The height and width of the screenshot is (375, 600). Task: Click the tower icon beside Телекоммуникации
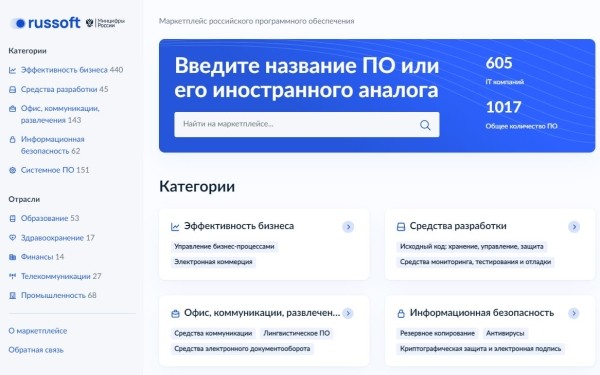tap(13, 276)
